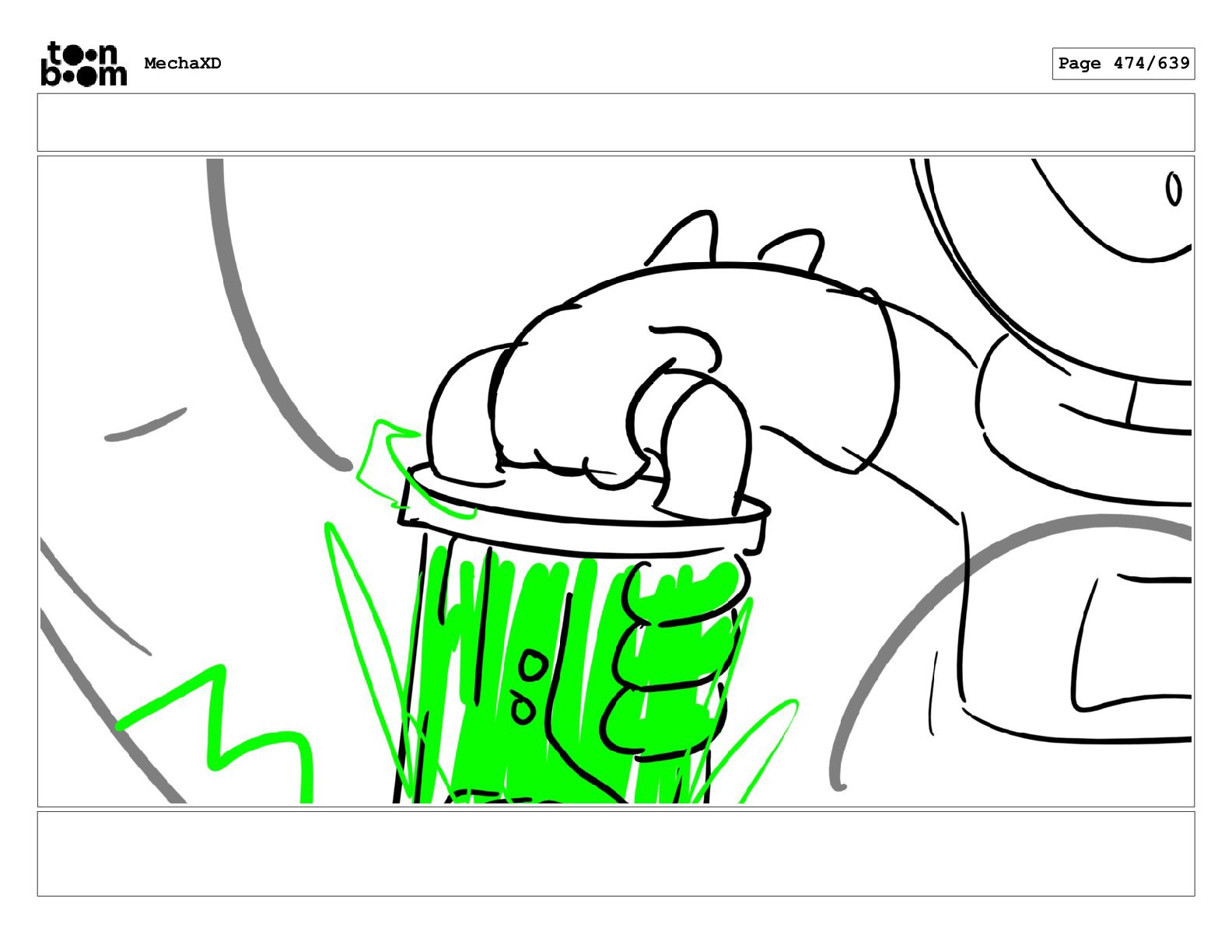Click the Page 474/639 indicator
The image size is (1232, 952).
tap(1123, 64)
